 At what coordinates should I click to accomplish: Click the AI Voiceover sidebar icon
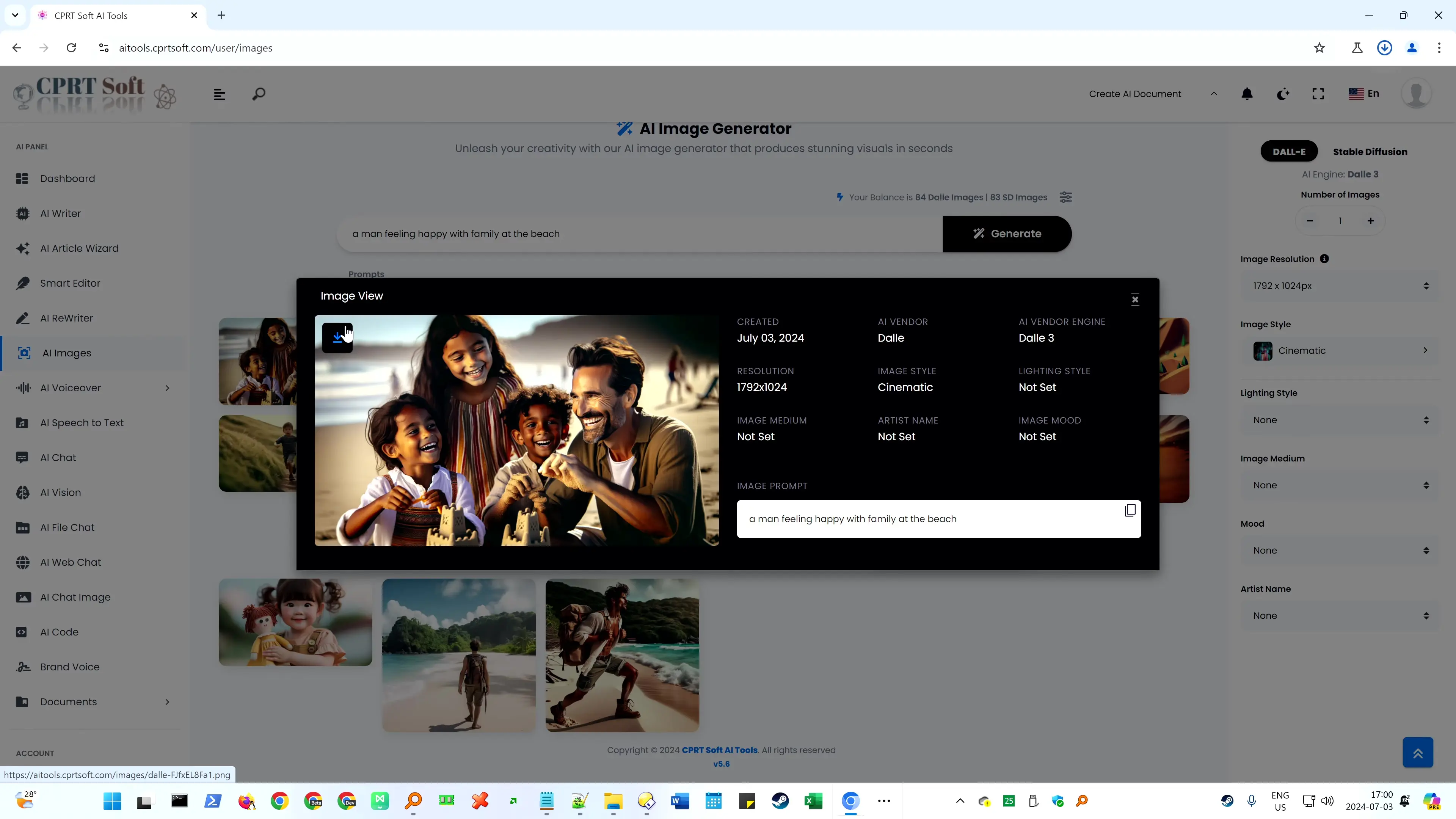(x=23, y=388)
